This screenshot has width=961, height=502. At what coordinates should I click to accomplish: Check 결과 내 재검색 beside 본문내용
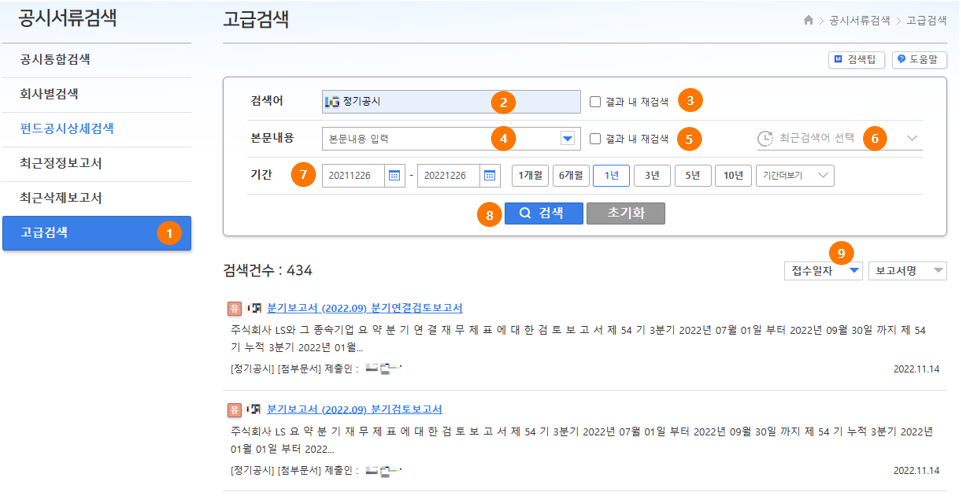click(595, 139)
